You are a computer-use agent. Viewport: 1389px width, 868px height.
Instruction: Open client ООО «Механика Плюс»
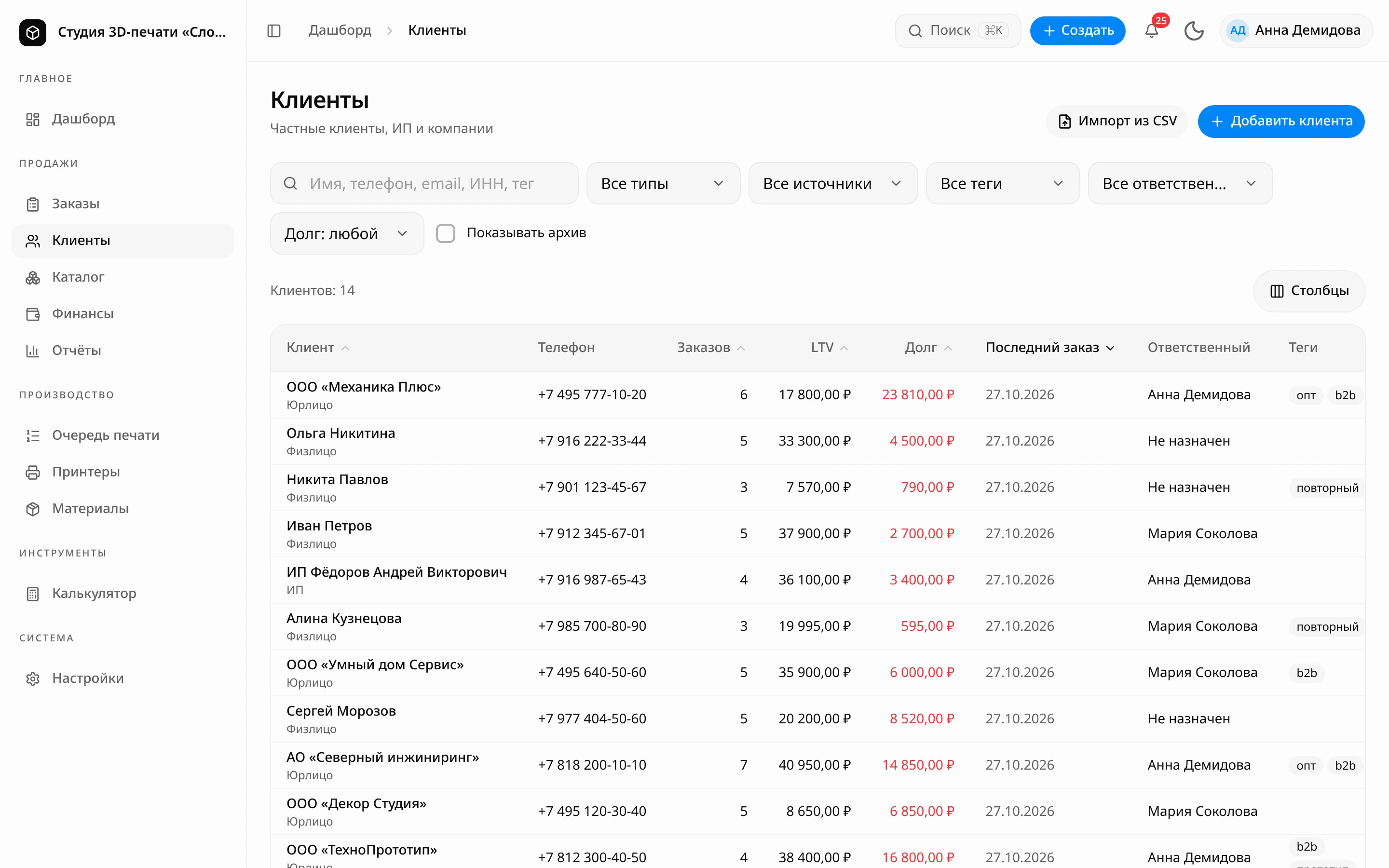(x=364, y=387)
